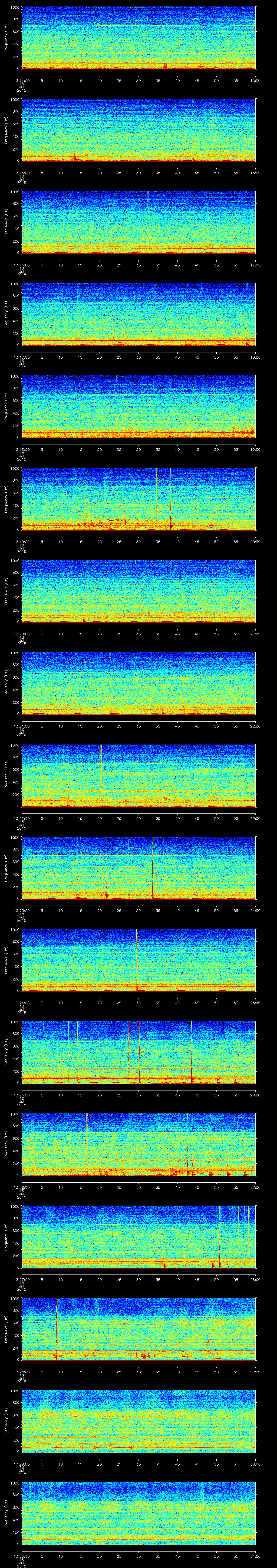This screenshot has height=1568, width=277.
Task: Click the 26:00 end time label
Action: tap(256, 1095)
